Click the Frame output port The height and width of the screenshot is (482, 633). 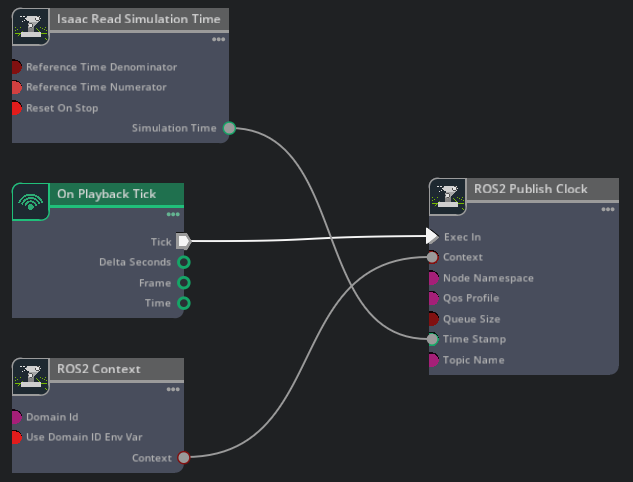pyautogui.click(x=184, y=283)
